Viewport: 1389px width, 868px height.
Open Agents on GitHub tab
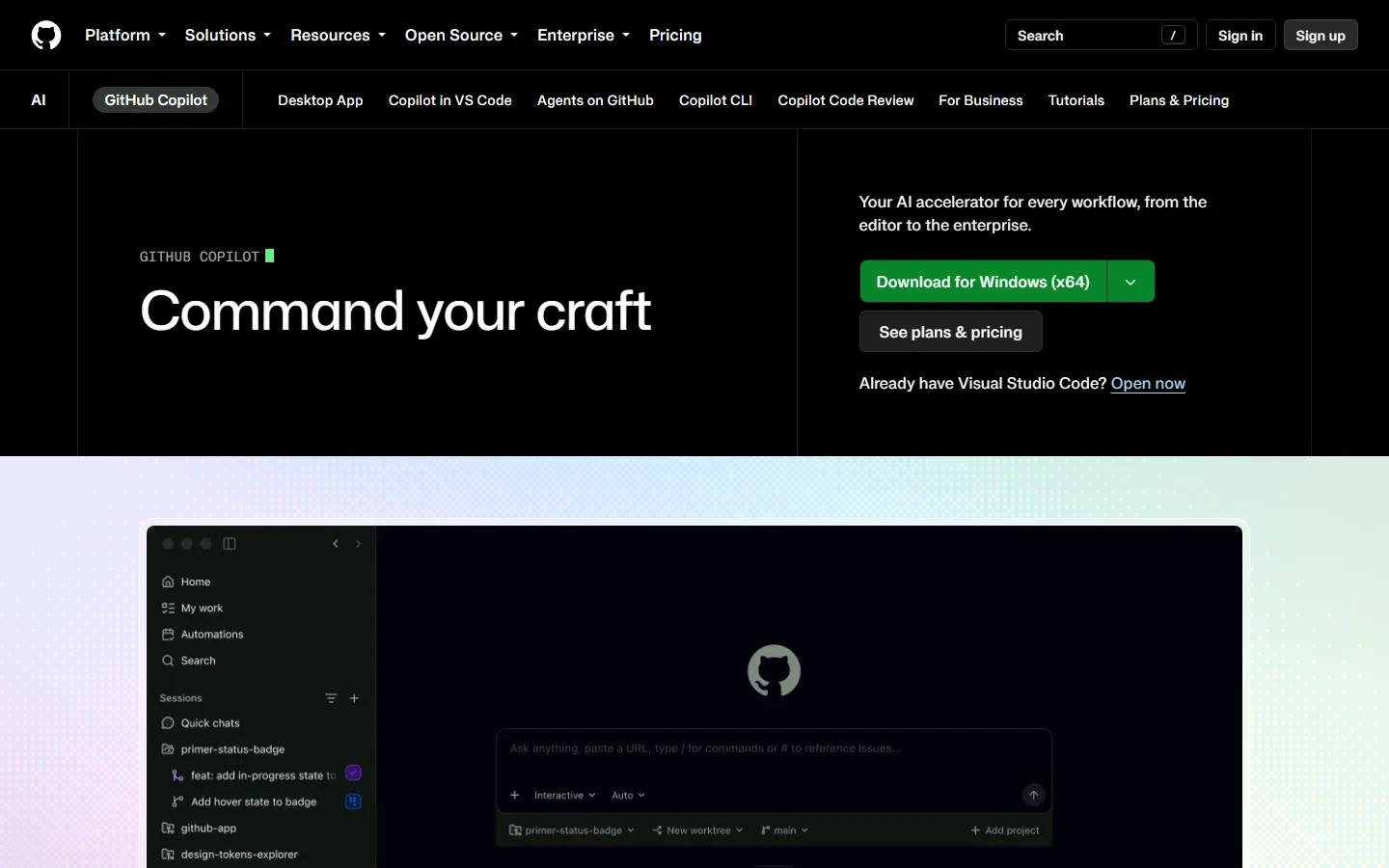coord(595,100)
